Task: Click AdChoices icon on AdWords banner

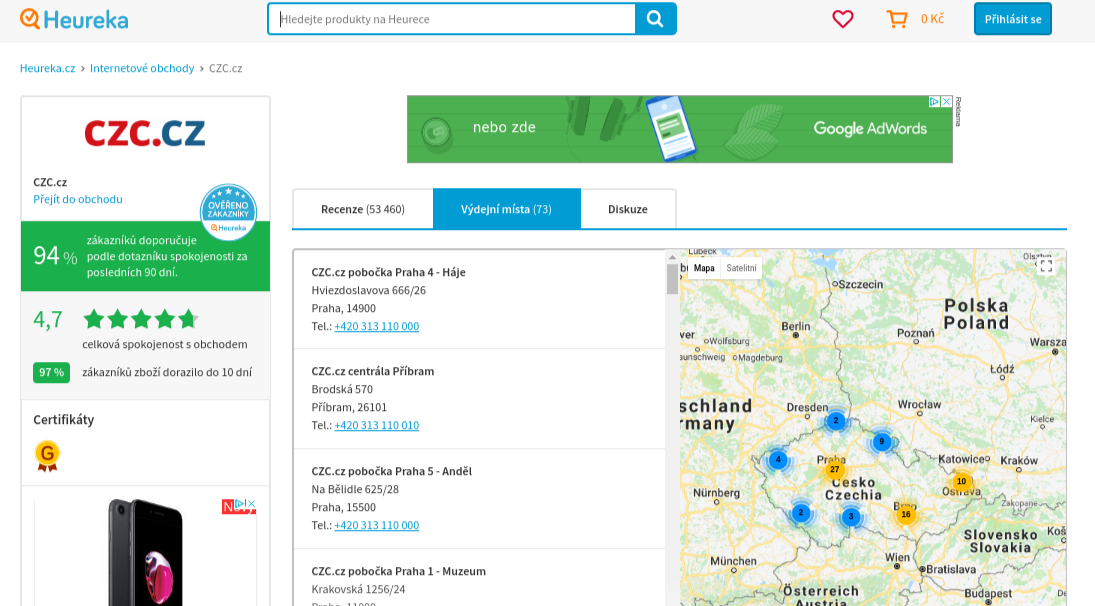Action: 934,102
